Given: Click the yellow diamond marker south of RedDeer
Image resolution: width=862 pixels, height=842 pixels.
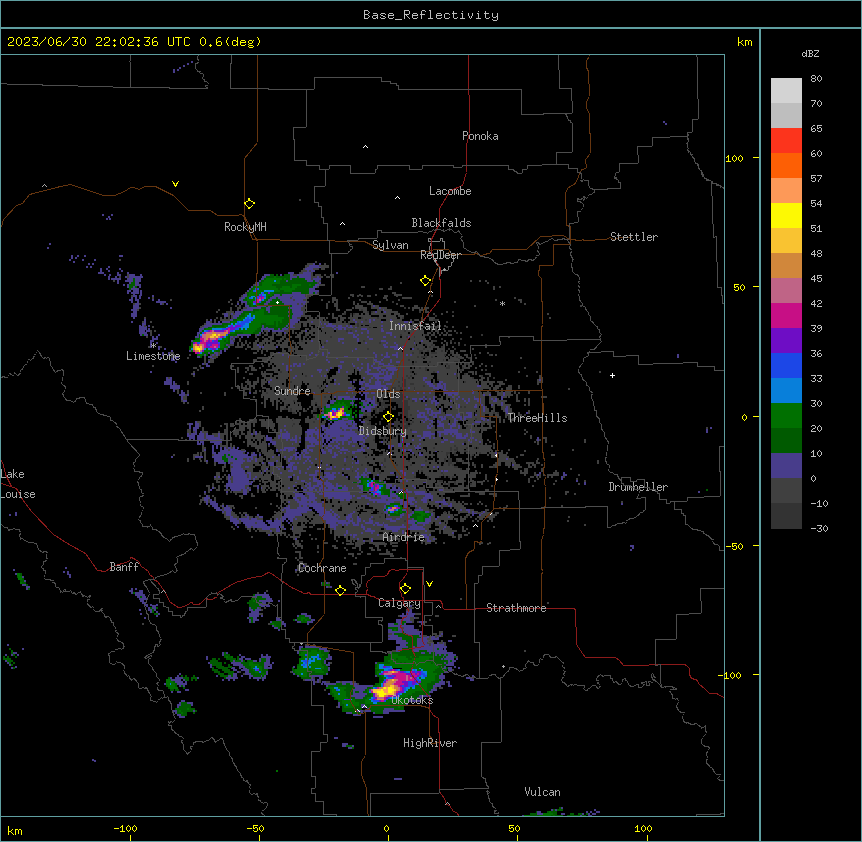Looking at the screenshot, I should coord(426,281).
